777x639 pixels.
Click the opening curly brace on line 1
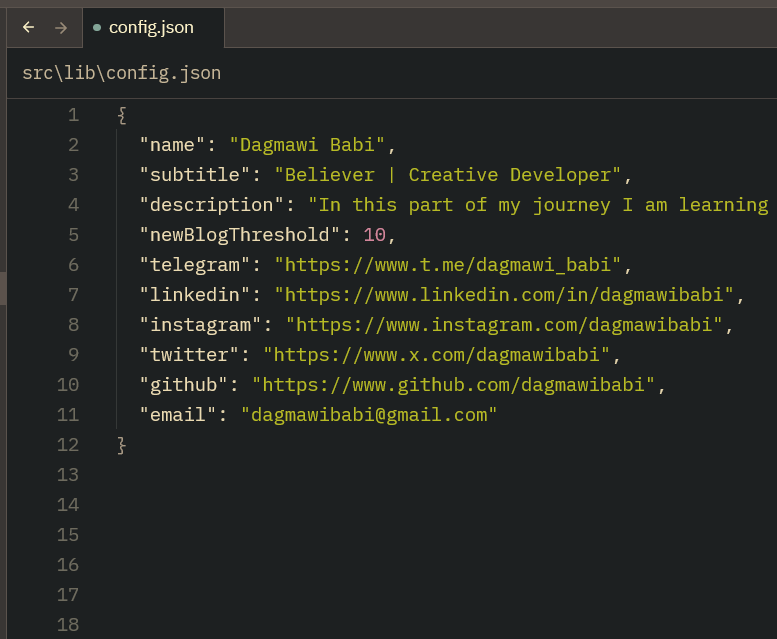[122, 115]
